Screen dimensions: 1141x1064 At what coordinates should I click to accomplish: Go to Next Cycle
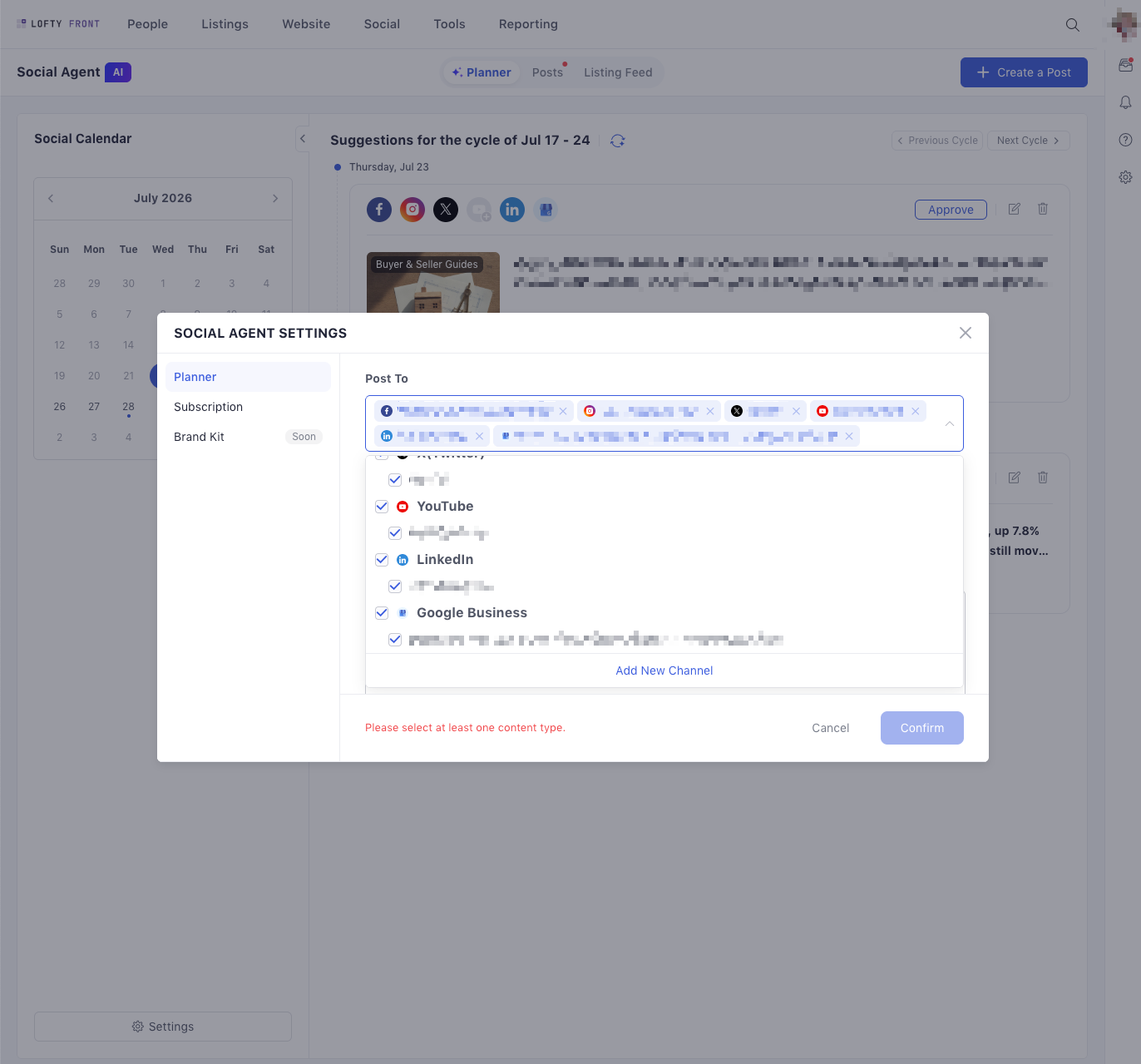pyautogui.click(x=1028, y=141)
